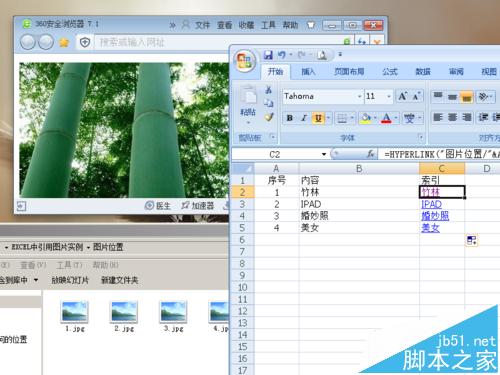Click the Excel Office button
Viewport: 500px width, 375px height.
245,61
